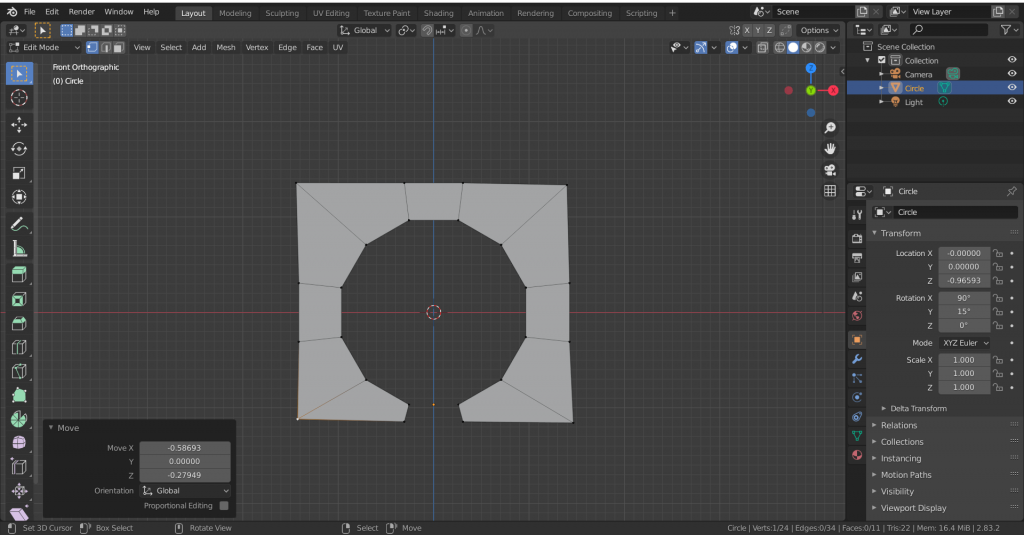This screenshot has height=535, width=1024.
Task: Click the Location Z value field
Action: [964, 281]
